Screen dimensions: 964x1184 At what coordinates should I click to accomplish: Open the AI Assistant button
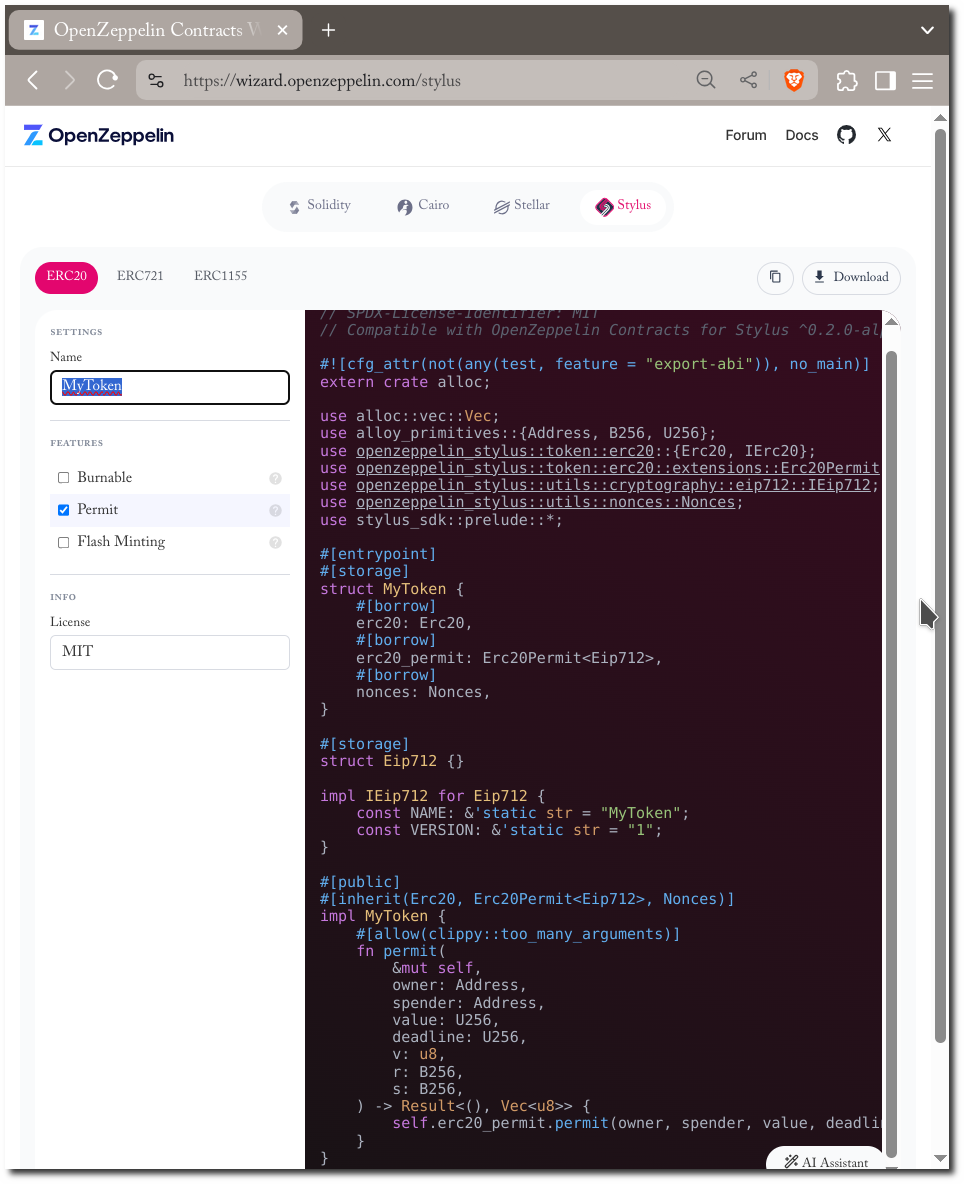coord(824,1161)
